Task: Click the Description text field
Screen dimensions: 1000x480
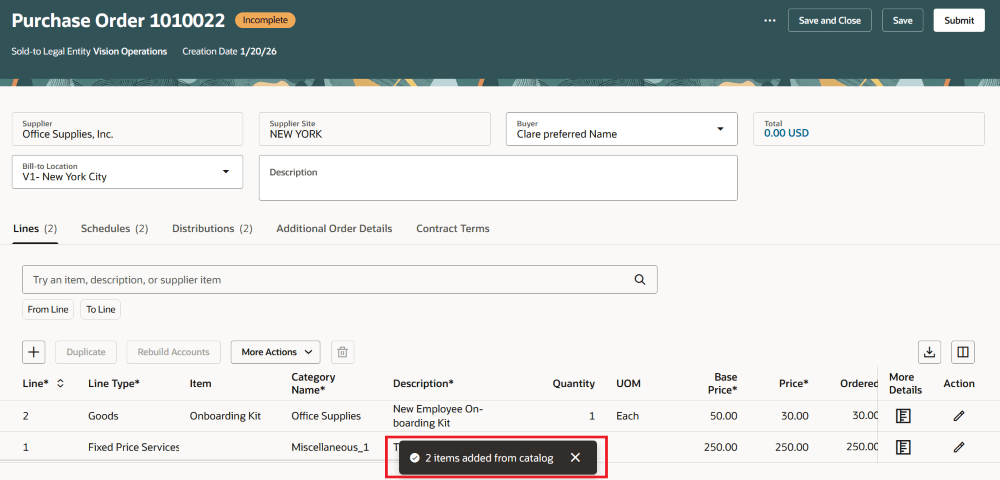Action: coord(498,178)
